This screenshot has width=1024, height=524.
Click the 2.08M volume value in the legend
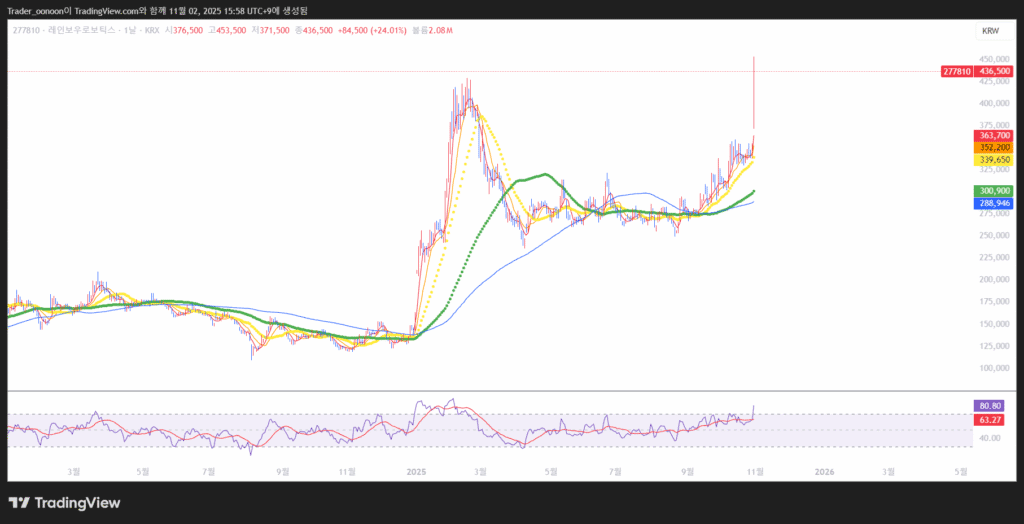click(x=441, y=31)
